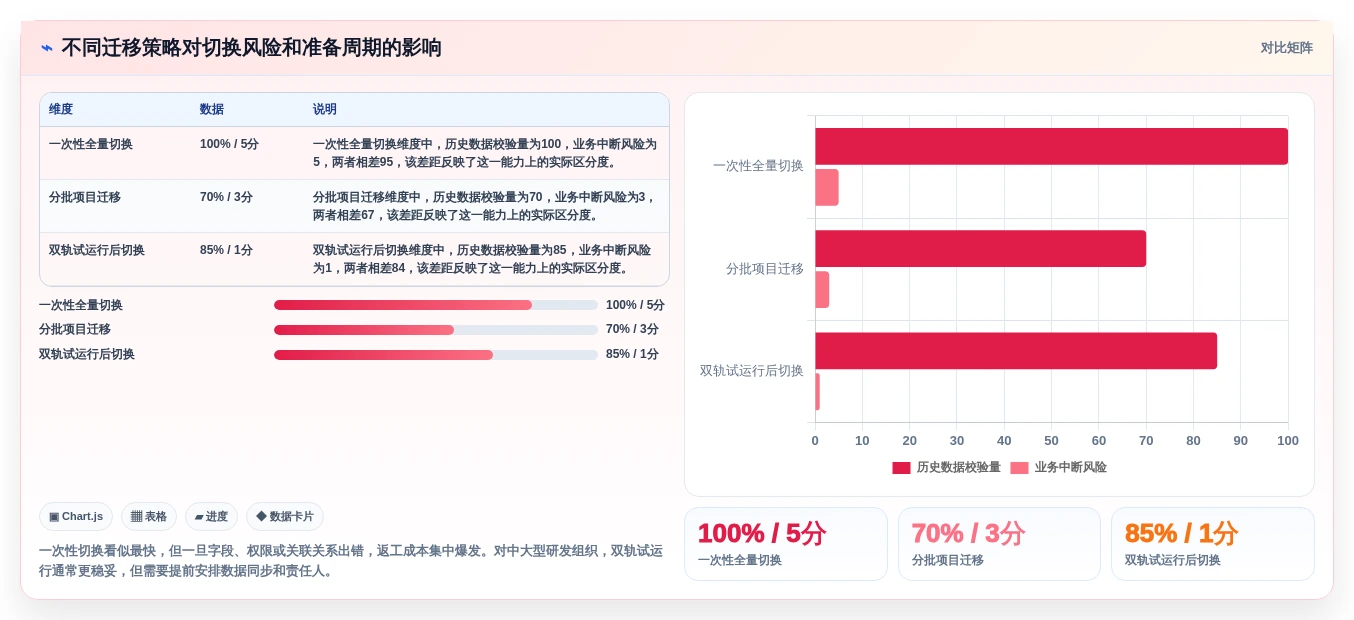Click 分批项目迁移 light pink risk bar
The width and height of the screenshot is (1354, 620).
point(822,289)
